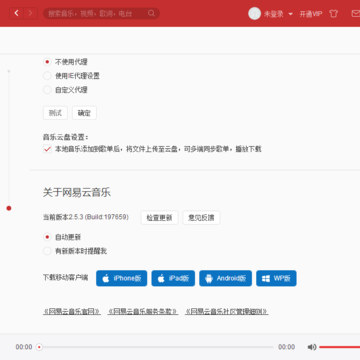
Task: Click the 下载移动客户端 label
Action: (x=65, y=277)
